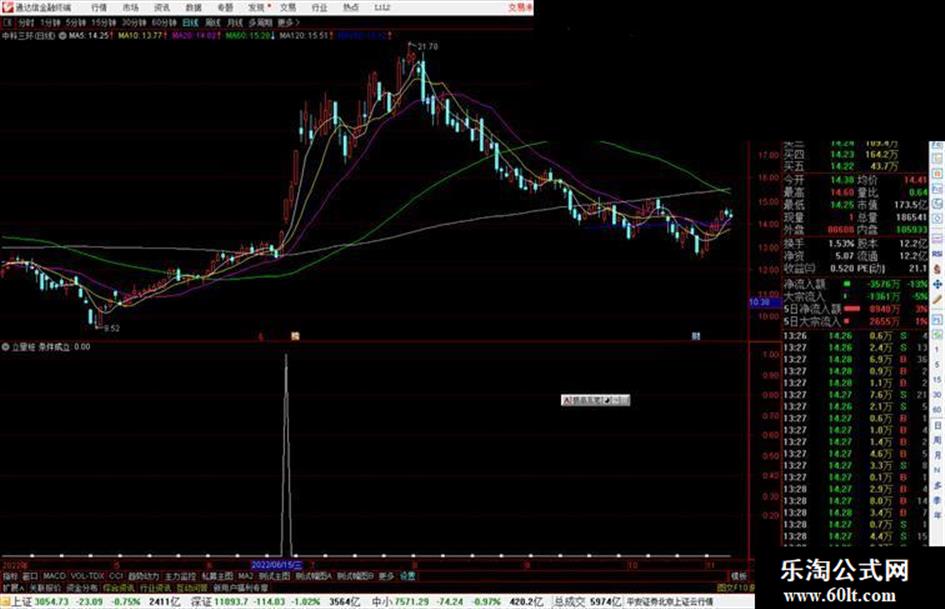This screenshot has width=945, height=609.
Task: Click the 中小 index in status bar
Action: [x=382, y=602]
